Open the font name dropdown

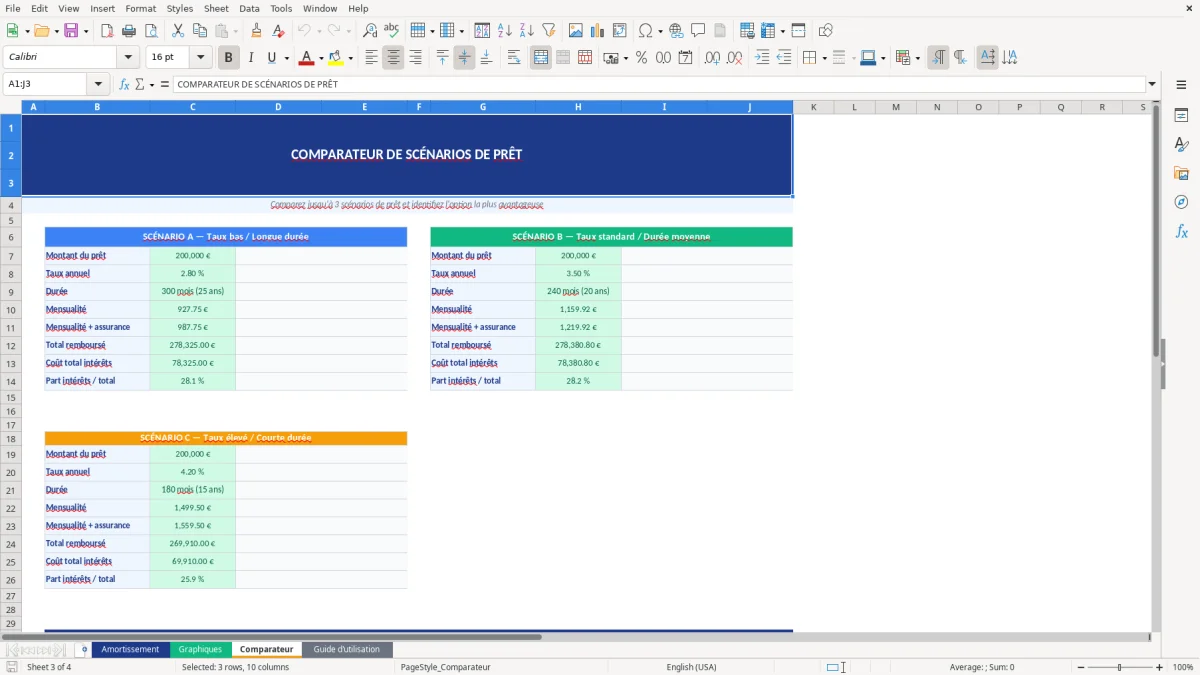pos(127,57)
